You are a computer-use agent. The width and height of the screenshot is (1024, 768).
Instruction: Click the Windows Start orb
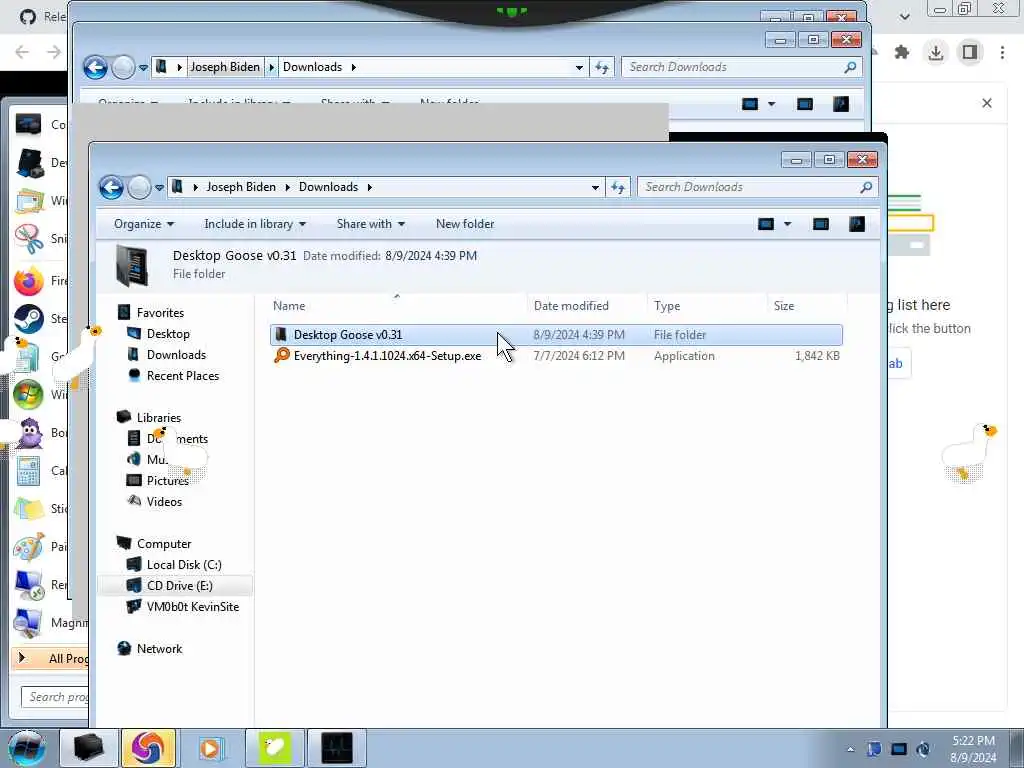coord(26,748)
